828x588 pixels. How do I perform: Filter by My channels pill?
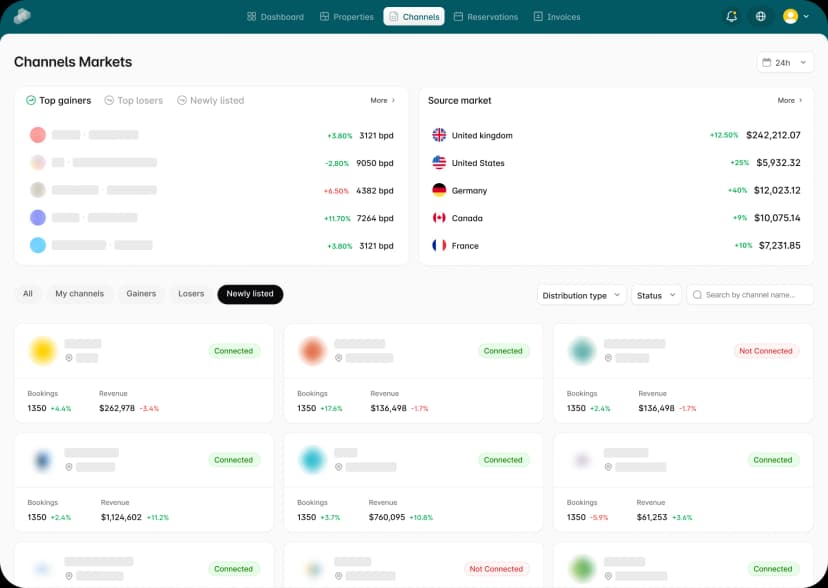click(80, 294)
